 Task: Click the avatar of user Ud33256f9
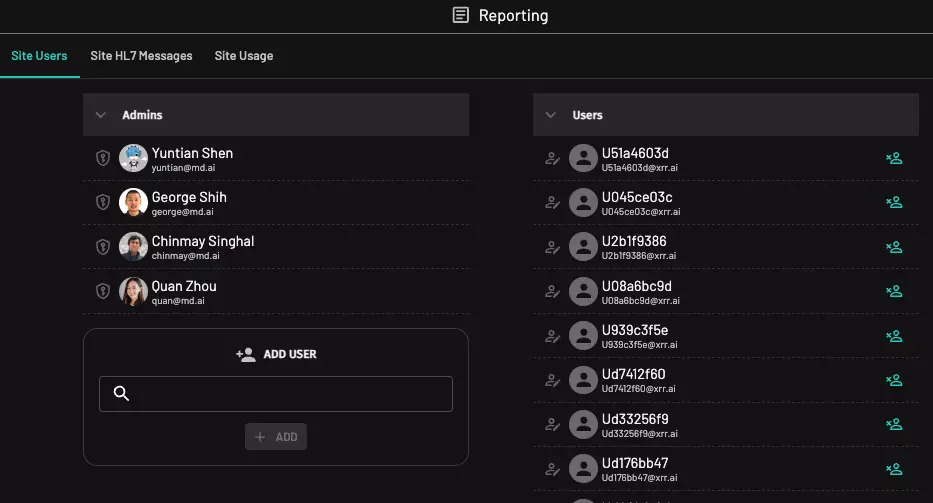tap(583, 425)
